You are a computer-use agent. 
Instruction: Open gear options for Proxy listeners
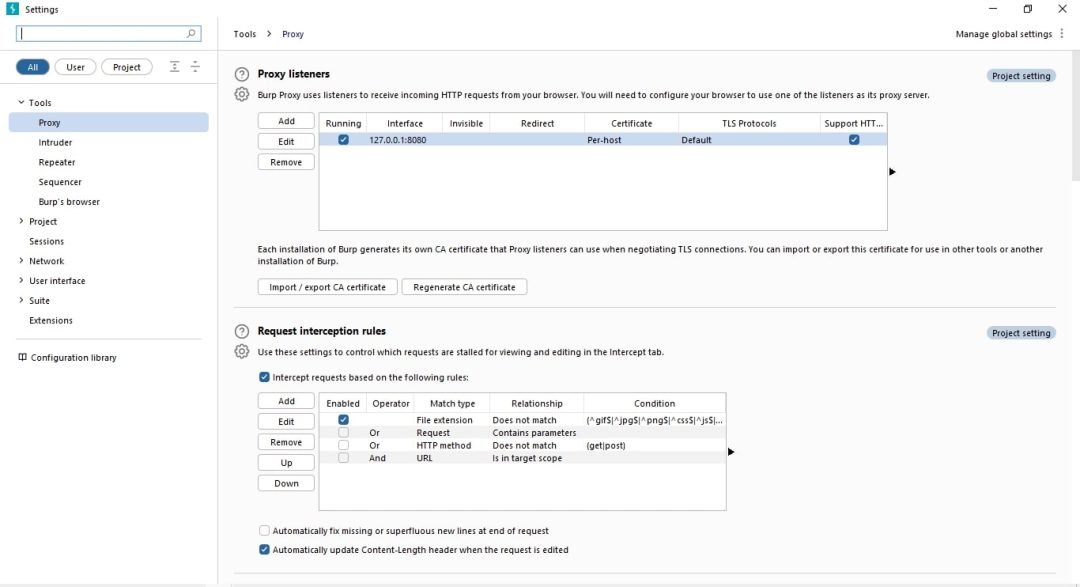point(242,94)
